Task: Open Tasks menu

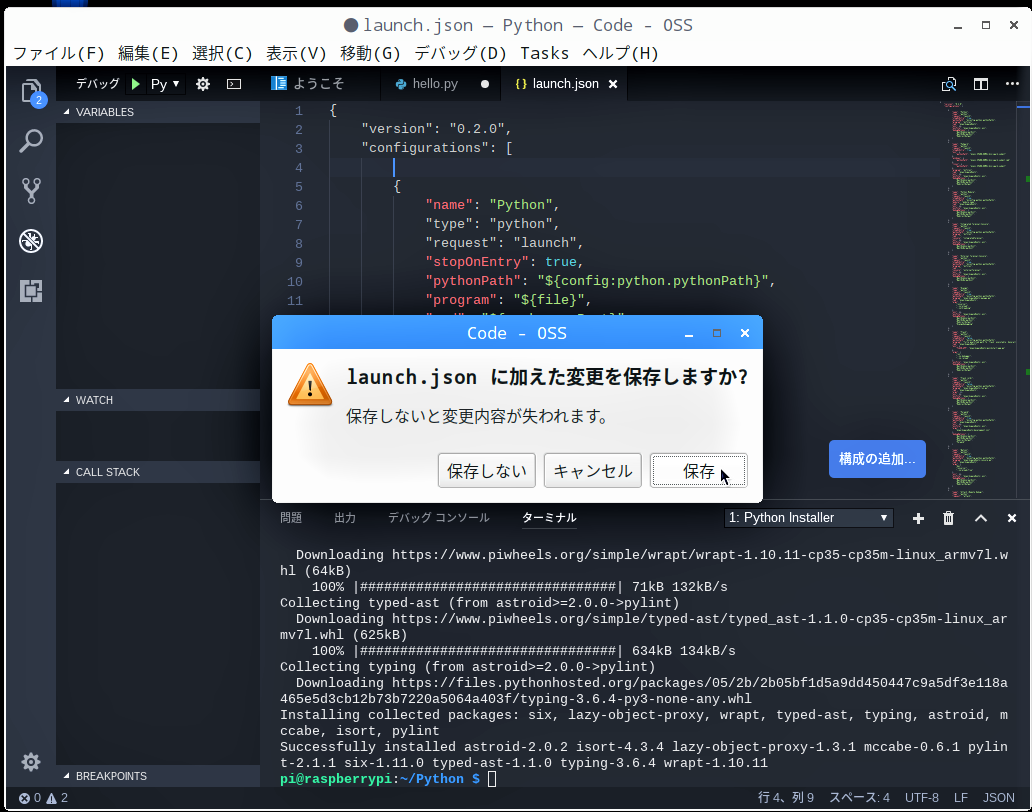Action: [x=544, y=53]
